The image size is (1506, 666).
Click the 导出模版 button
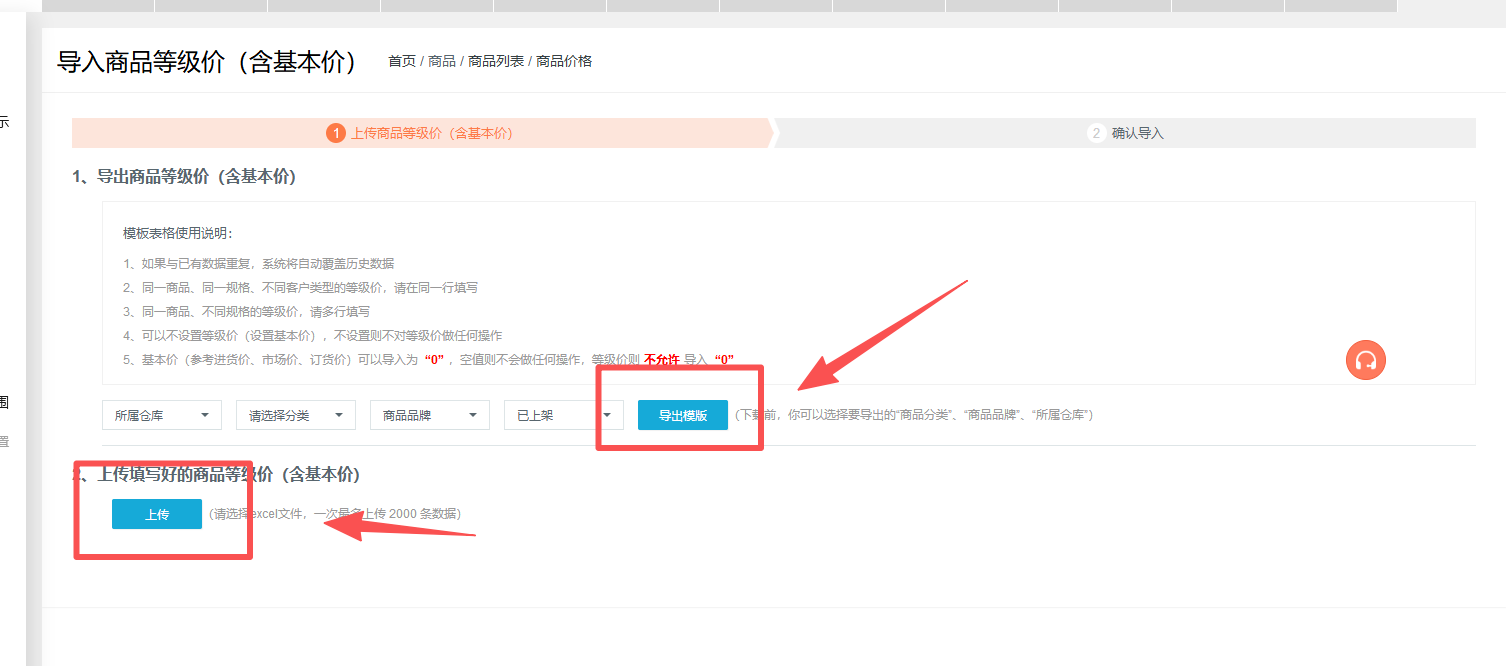(683, 415)
